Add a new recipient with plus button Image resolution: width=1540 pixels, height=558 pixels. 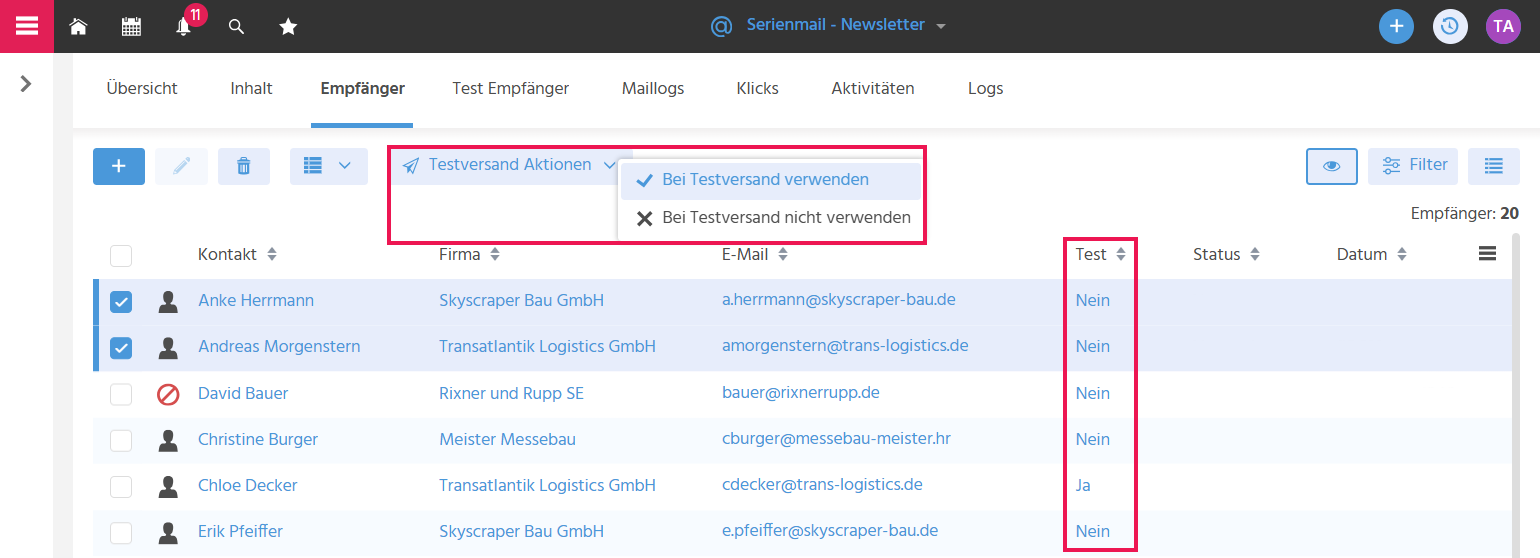(x=119, y=166)
